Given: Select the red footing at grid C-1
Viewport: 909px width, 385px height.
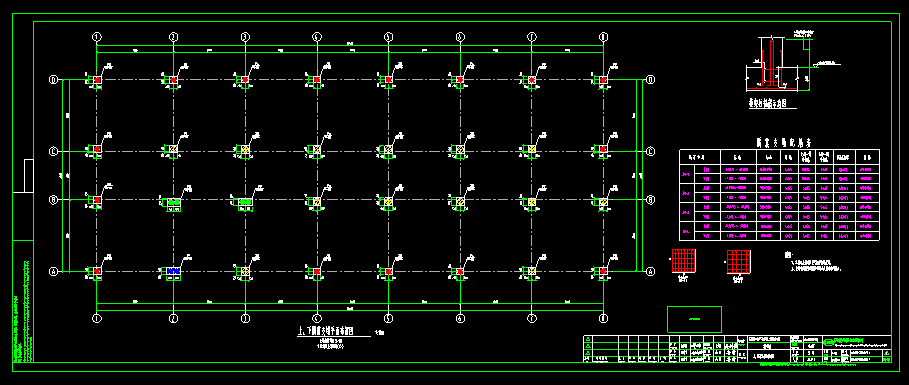Looking at the screenshot, I should point(97,149).
